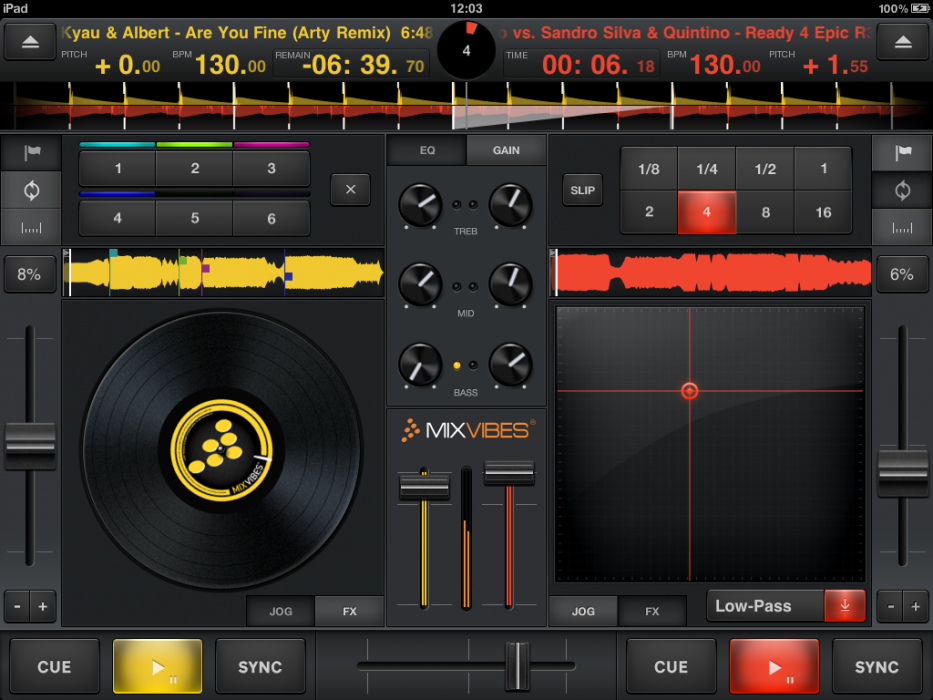Tap the right pitch fader handle

903,473
